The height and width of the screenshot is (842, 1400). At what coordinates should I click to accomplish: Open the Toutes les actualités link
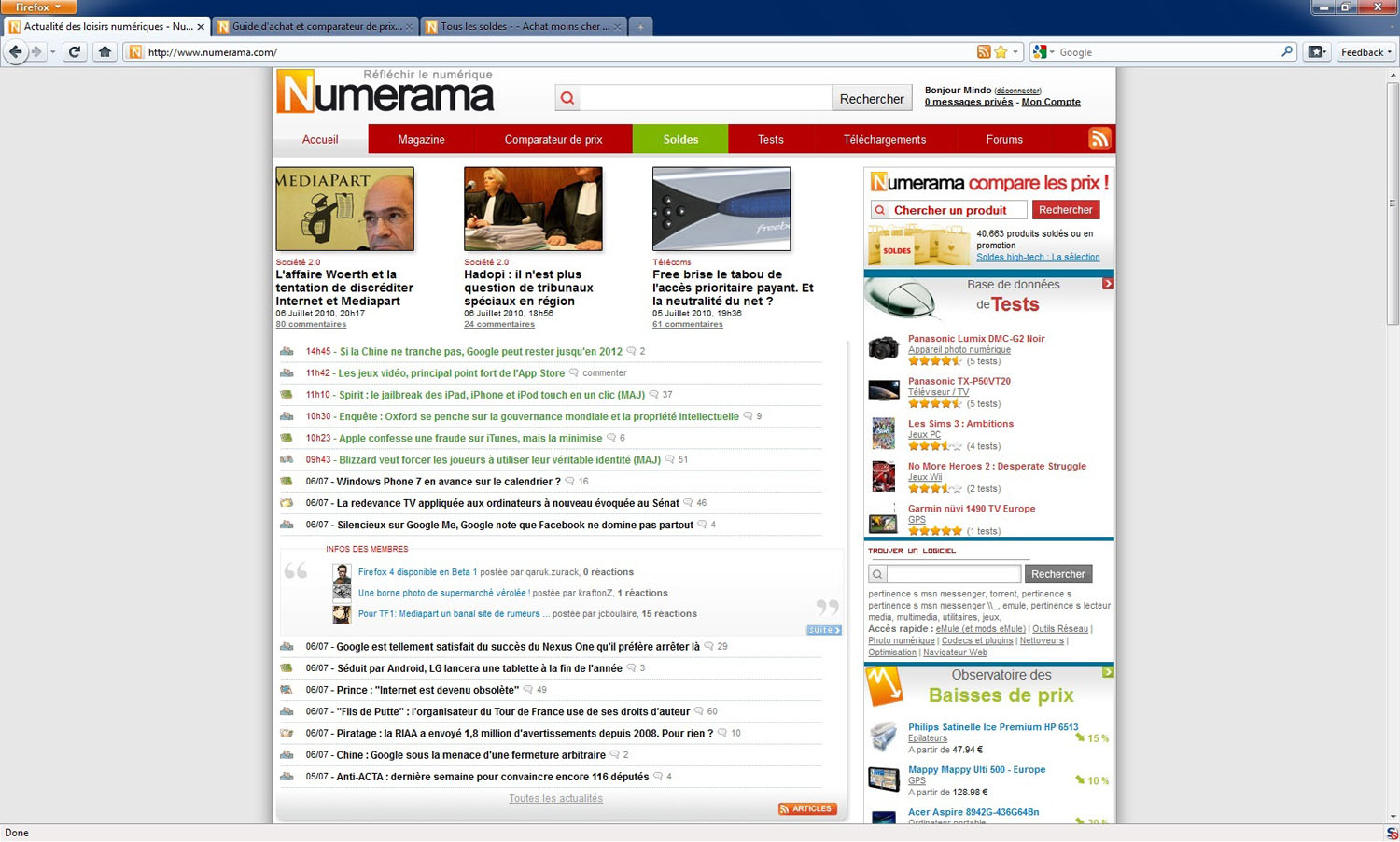point(555,798)
